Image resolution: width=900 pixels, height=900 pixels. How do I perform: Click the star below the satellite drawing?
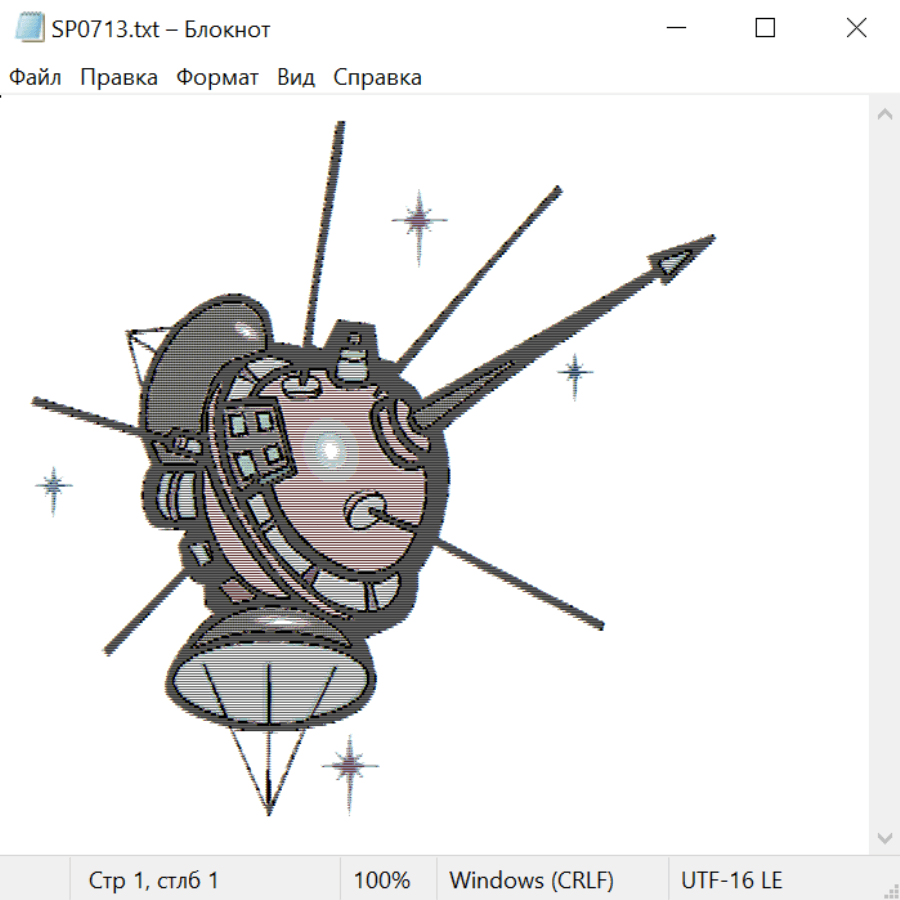coord(350,765)
